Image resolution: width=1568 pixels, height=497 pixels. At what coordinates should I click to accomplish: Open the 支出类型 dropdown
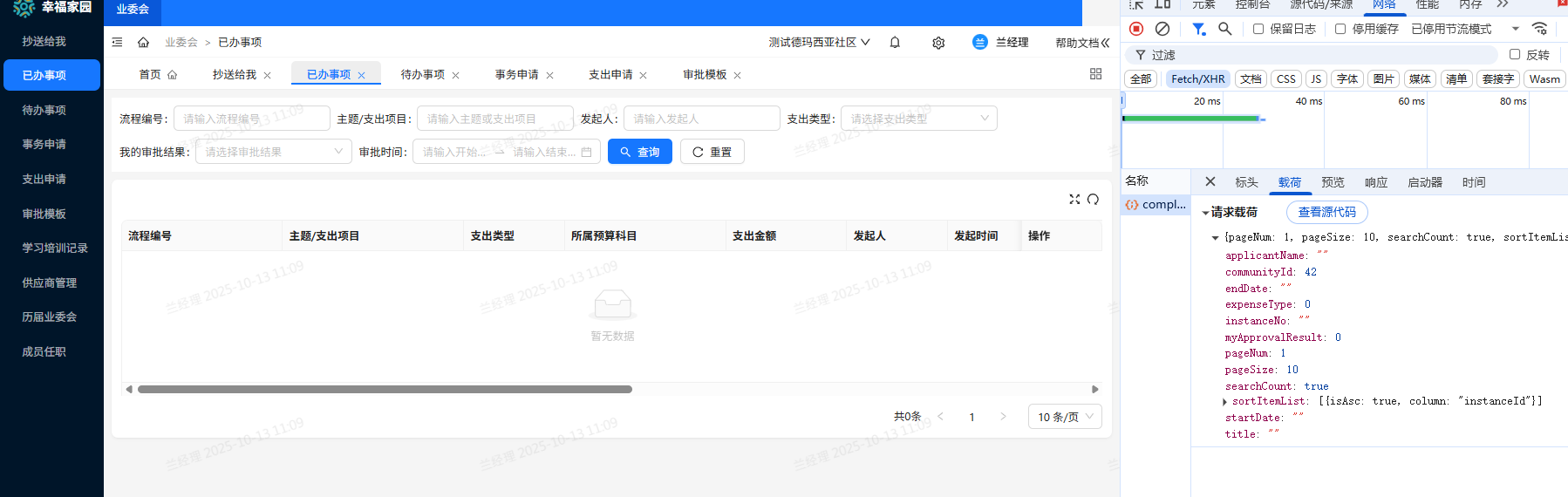point(918,119)
